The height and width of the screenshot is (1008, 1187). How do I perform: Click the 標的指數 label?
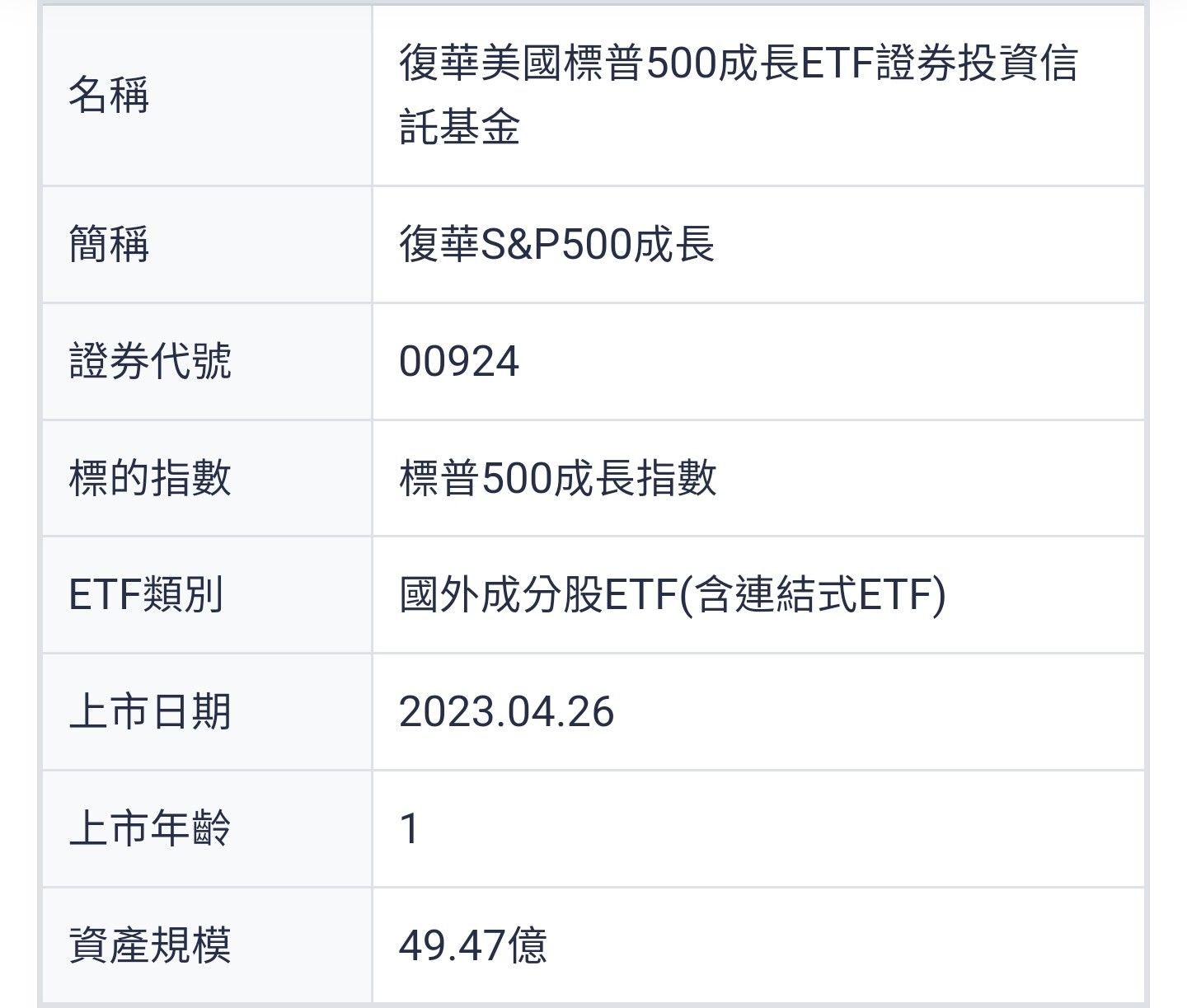coord(150,478)
